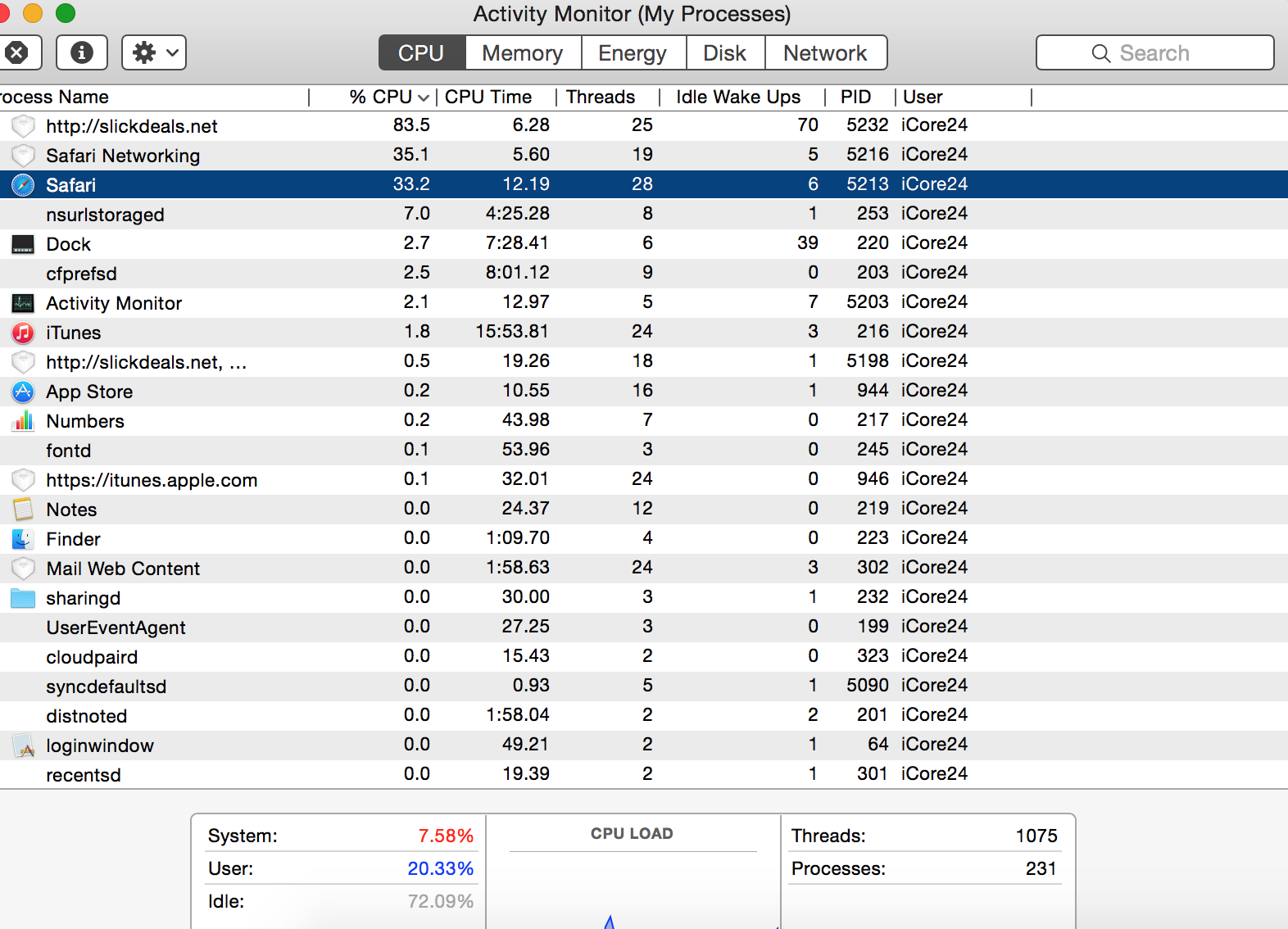Click the Idle percentage 72.09%
The width and height of the screenshot is (1288, 929).
[441, 901]
